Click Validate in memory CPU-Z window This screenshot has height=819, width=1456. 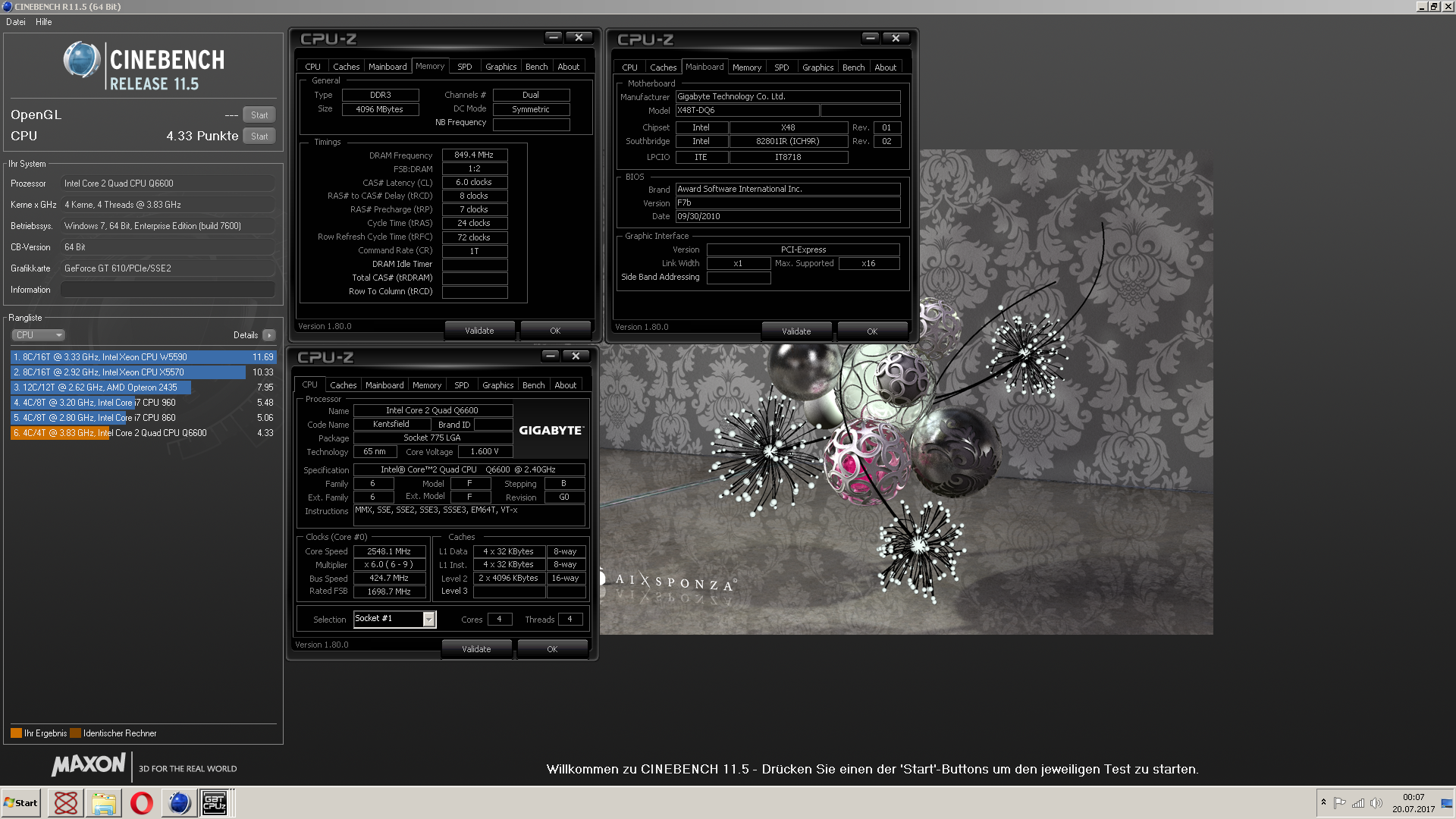point(479,331)
